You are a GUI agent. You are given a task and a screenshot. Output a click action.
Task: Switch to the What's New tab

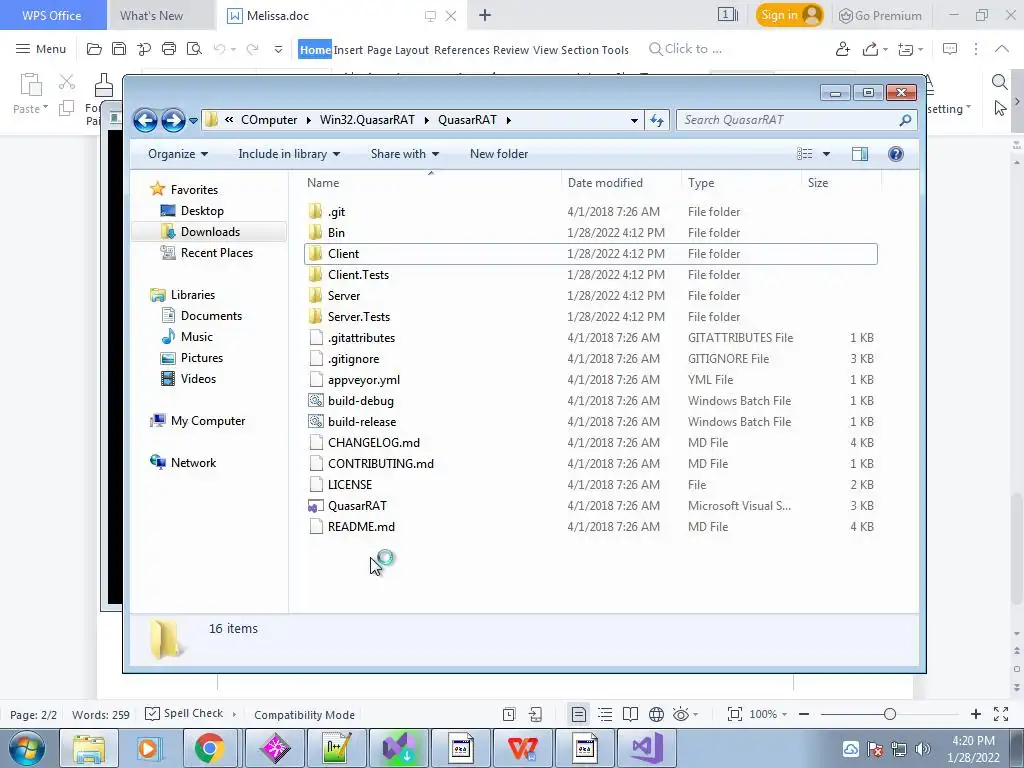[x=152, y=16]
